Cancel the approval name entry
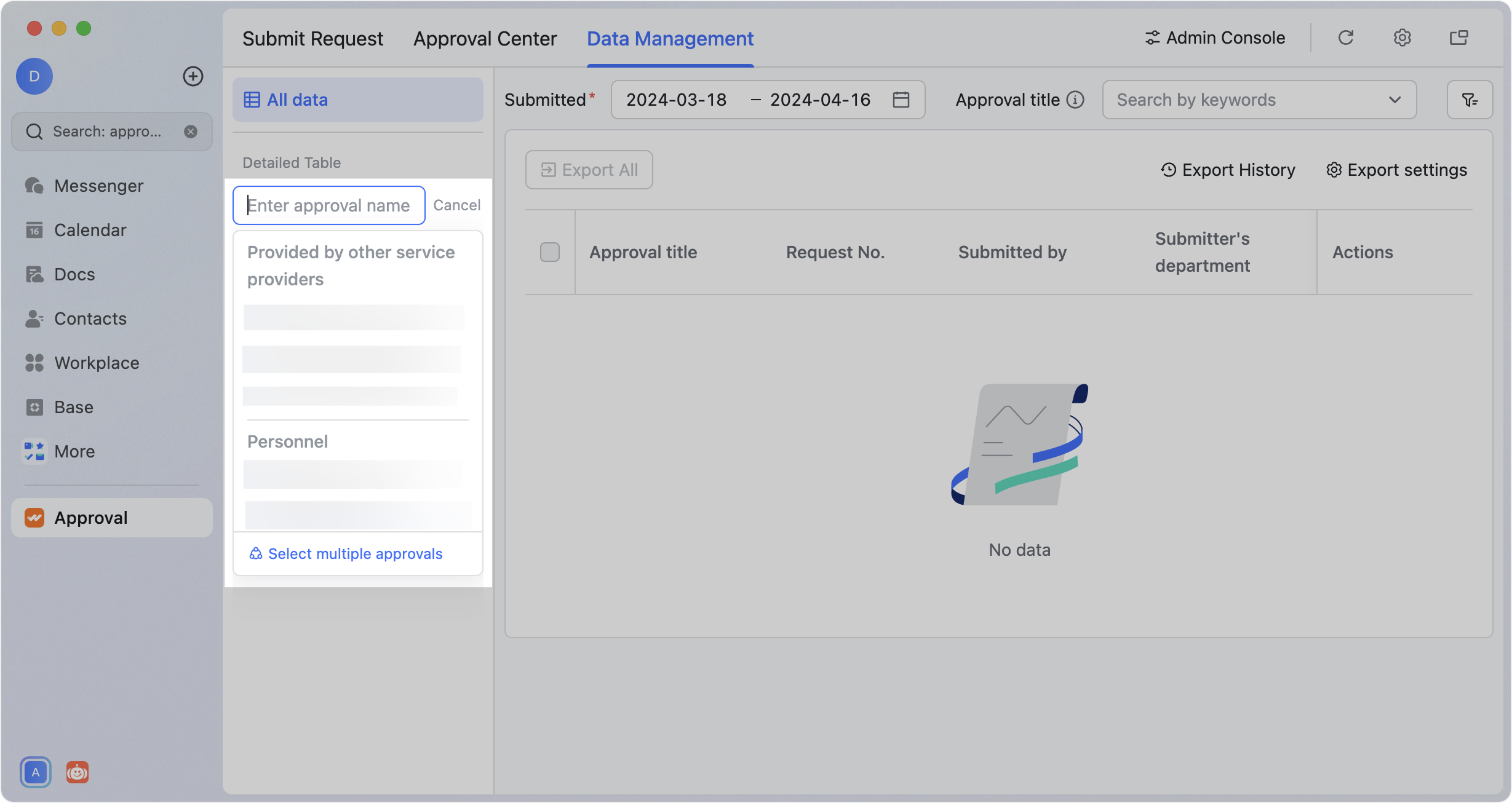The image size is (1512, 803). point(456,205)
